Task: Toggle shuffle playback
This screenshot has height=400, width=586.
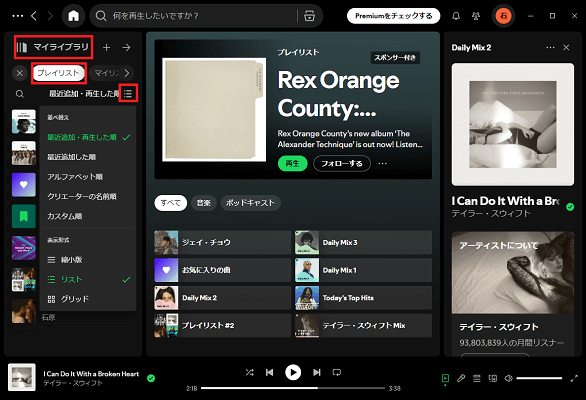Action: click(249, 372)
